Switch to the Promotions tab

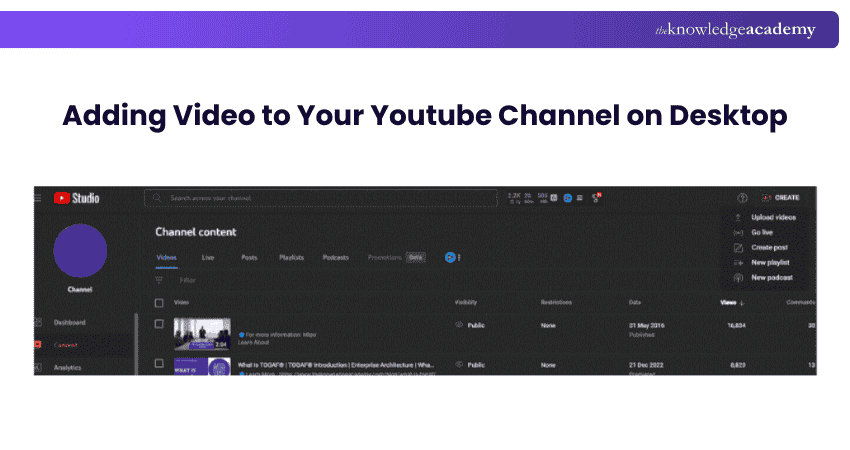[384, 258]
